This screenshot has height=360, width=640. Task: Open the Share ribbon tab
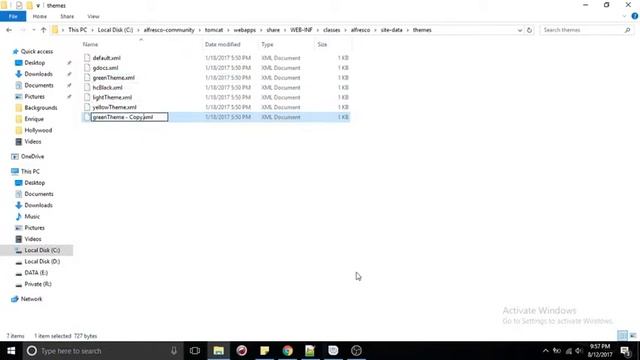click(x=67, y=16)
